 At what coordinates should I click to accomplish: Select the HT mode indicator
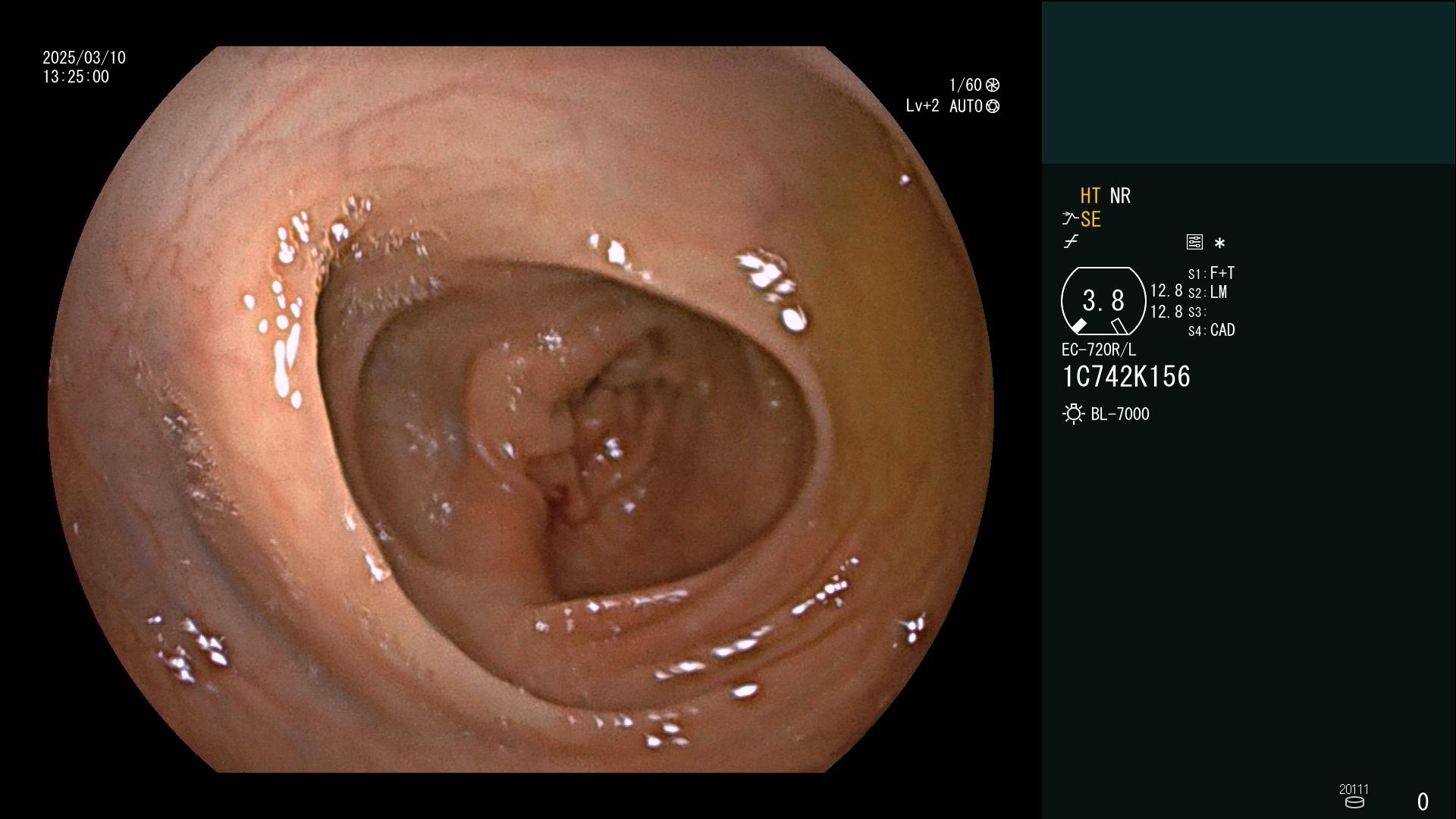pyautogui.click(x=1090, y=196)
